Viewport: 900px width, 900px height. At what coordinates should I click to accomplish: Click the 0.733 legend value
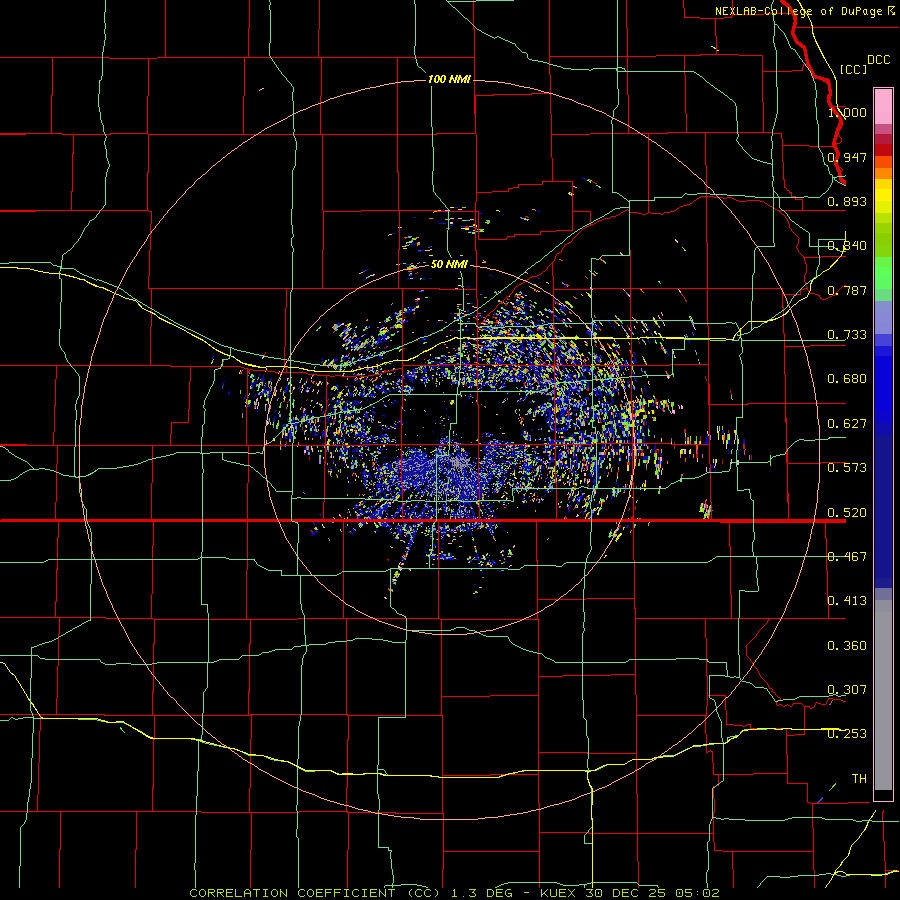pyautogui.click(x=847, y=335)
